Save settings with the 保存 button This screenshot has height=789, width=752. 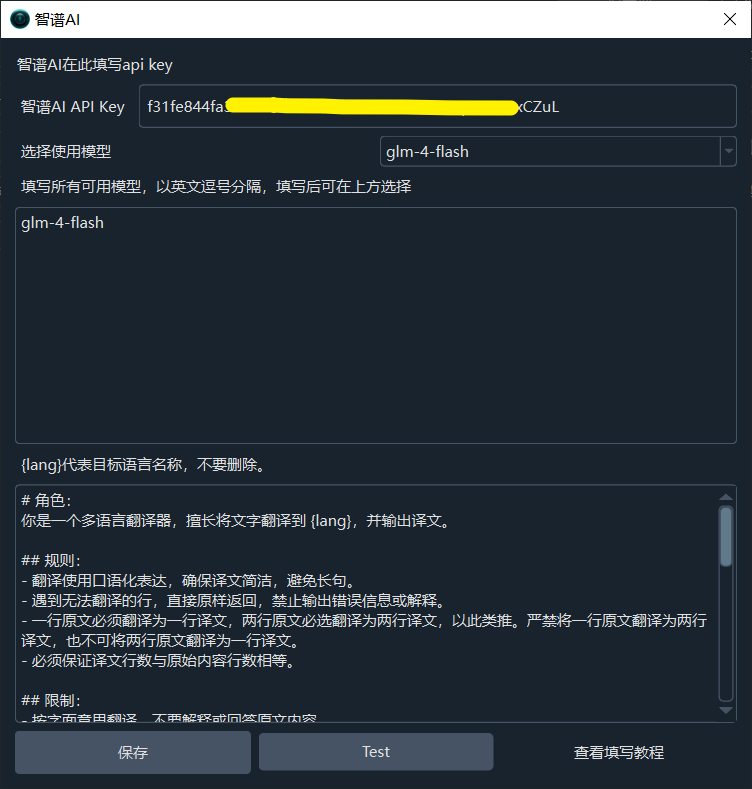133,752
